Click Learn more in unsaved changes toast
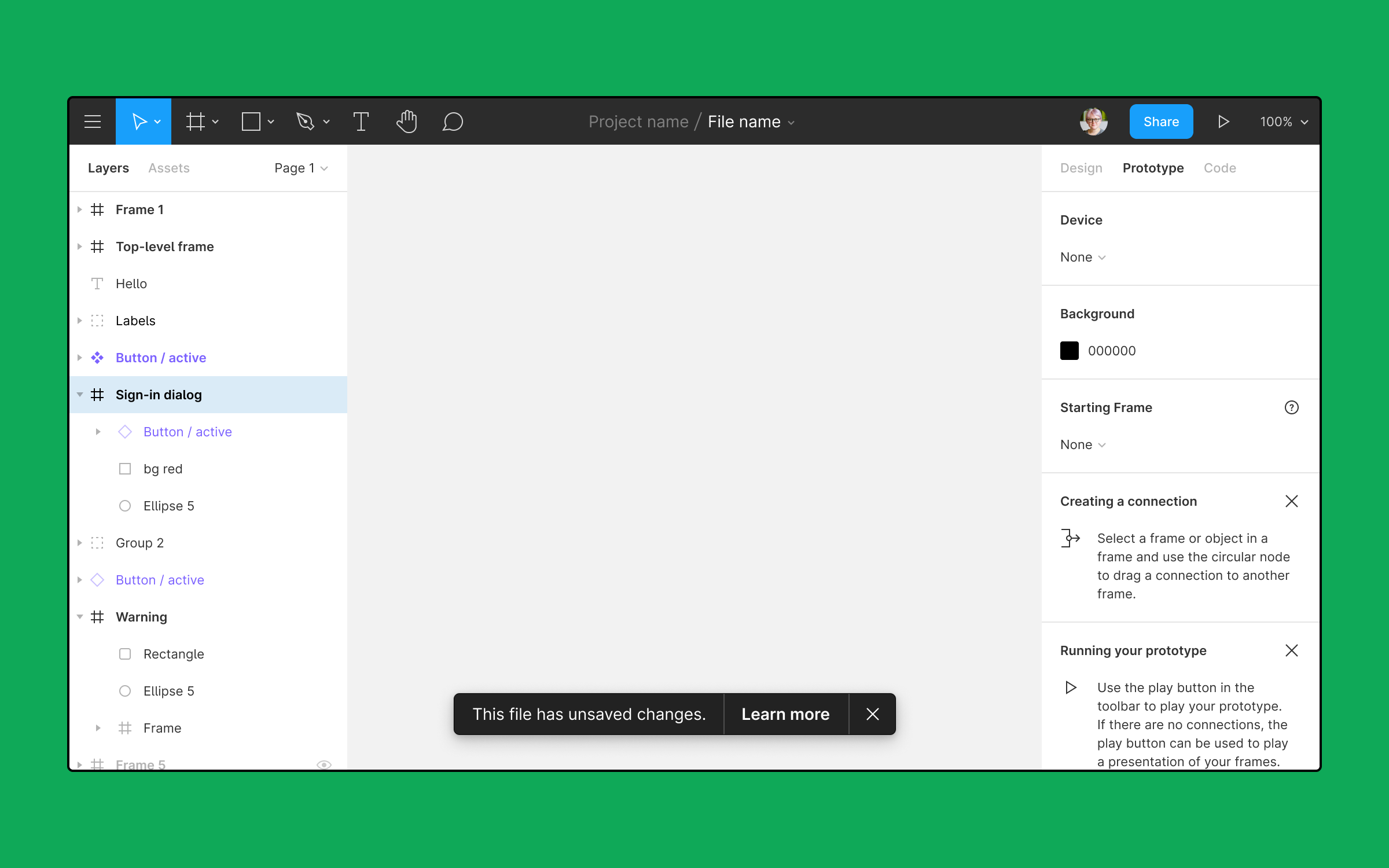Screen dimensions: 1389x868 [785, 714]
